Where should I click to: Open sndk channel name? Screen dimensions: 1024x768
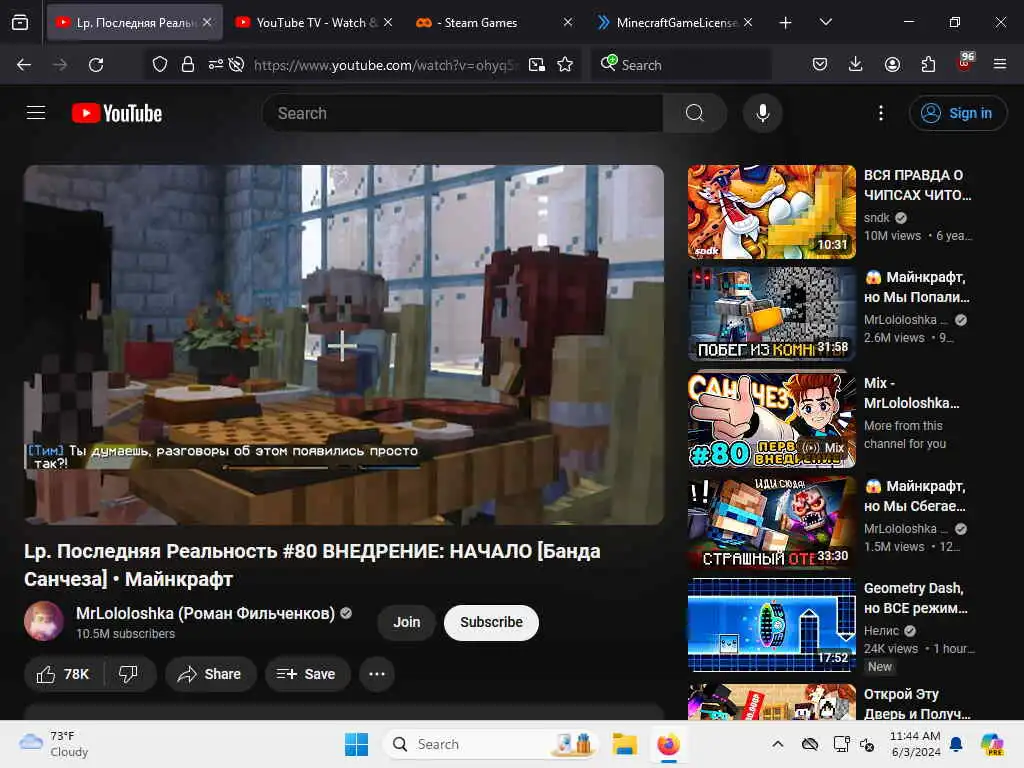click(876, 217)
